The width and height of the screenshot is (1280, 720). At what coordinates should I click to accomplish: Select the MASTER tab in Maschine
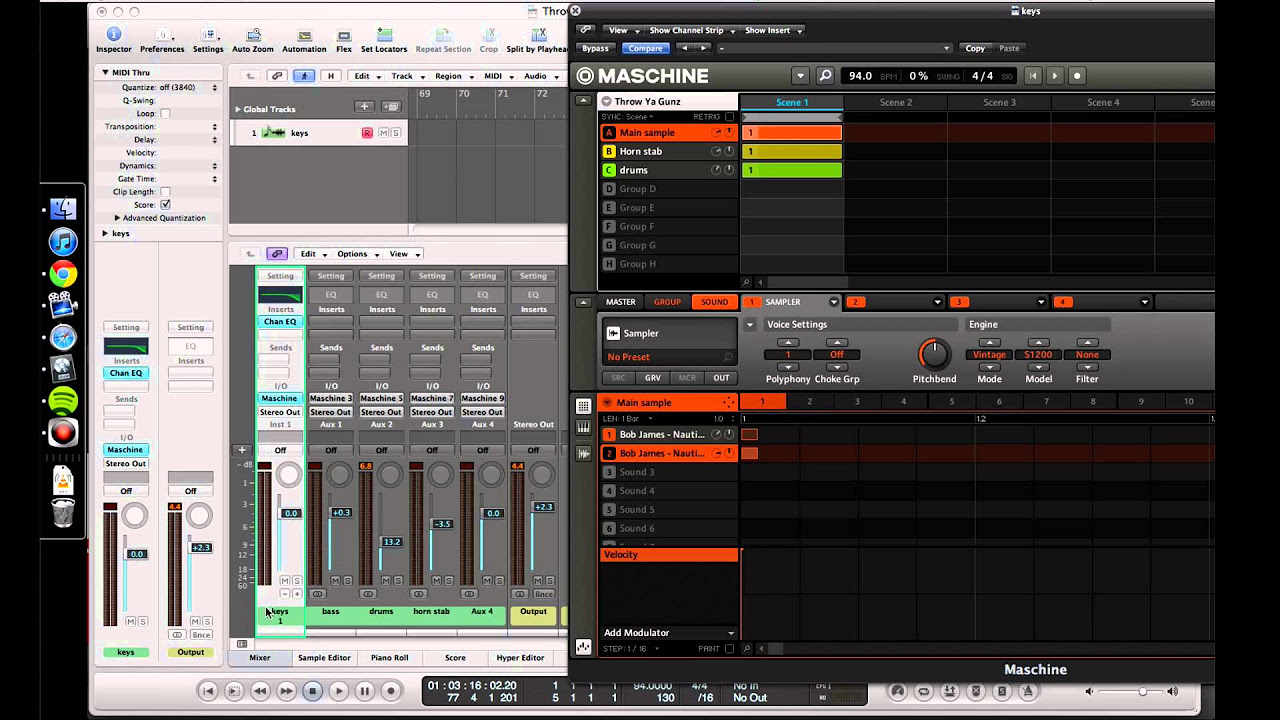[620, 302]
